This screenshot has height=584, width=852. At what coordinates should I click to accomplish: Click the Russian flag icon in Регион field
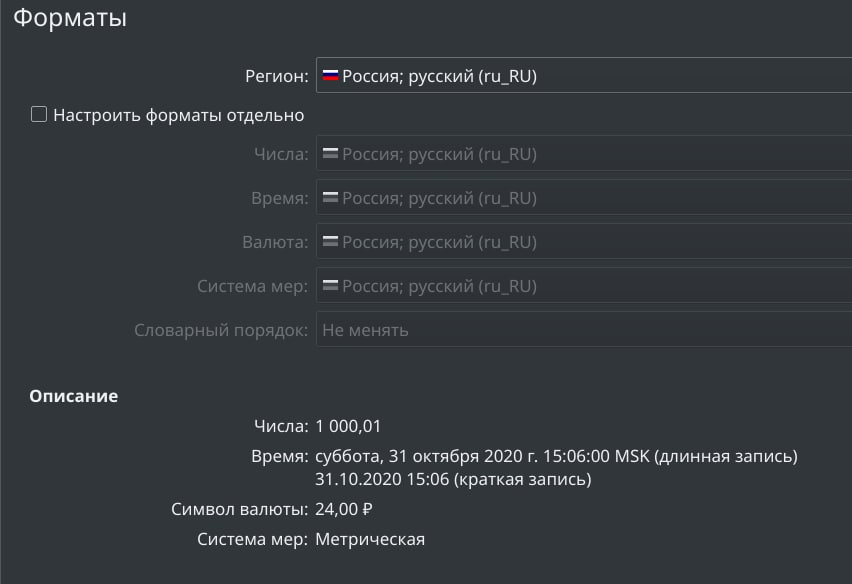330,76
